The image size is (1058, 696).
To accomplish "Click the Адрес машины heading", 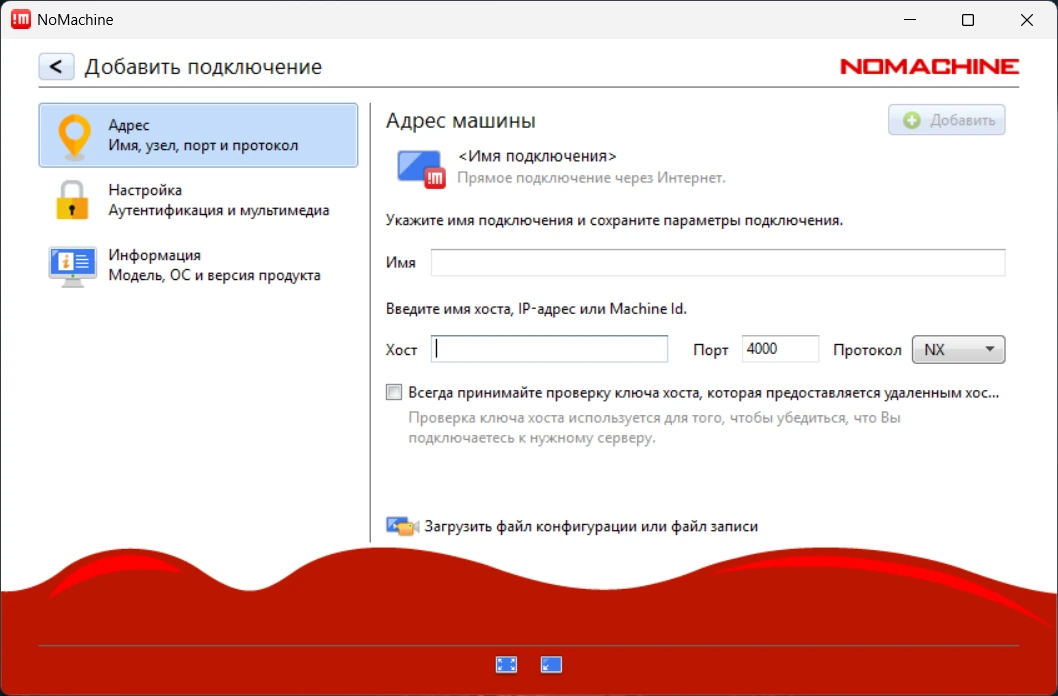I will click(x=461, y=121).
